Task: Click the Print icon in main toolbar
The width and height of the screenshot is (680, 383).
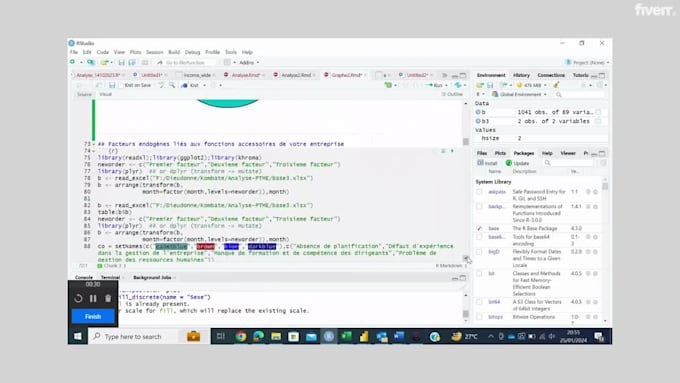Action: point(145,62)
